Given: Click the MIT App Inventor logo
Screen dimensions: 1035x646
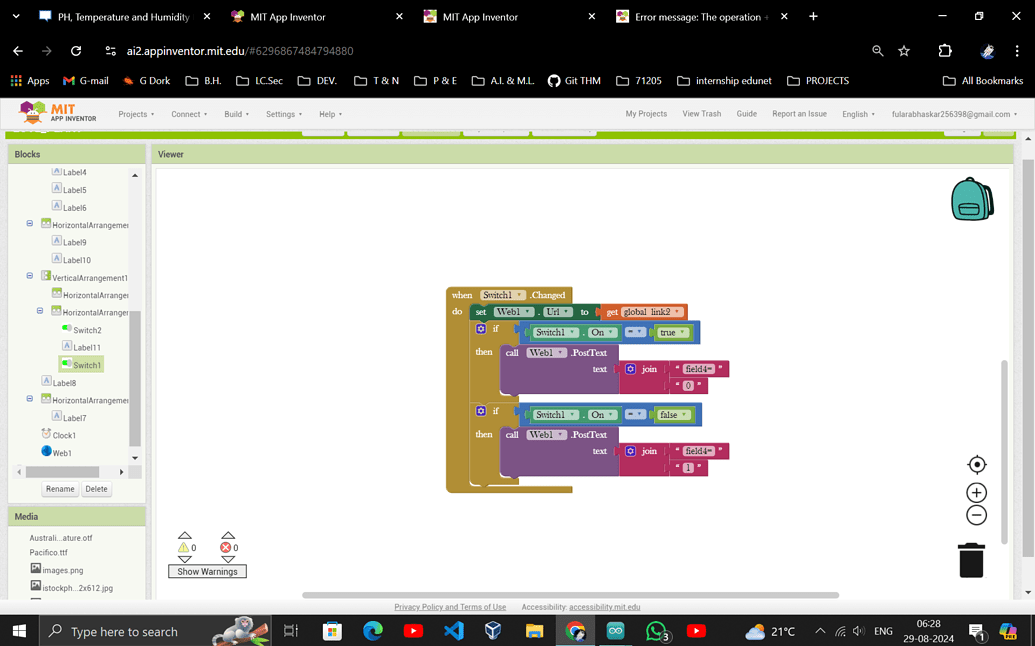Looking at the screenshot, I should (43, 113).
